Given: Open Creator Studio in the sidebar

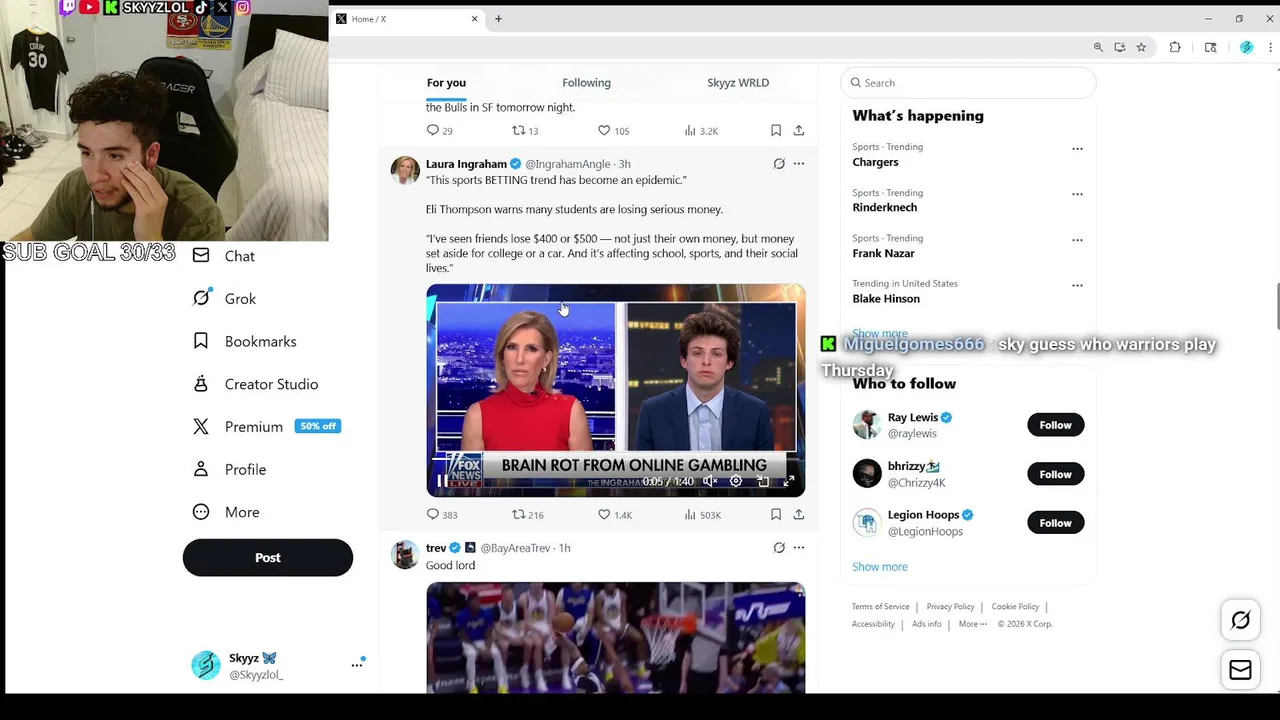Looking at the screenshot, I should [255, 384].
